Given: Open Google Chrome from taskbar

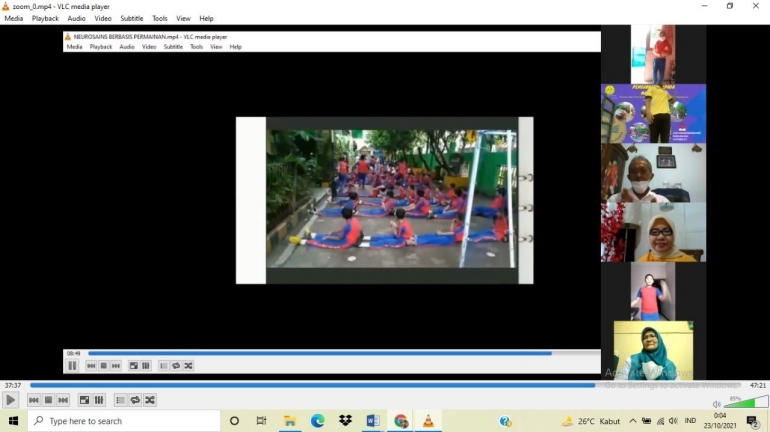Looking at the screenshot, I should pyautogui.click(x=401, y=421).
